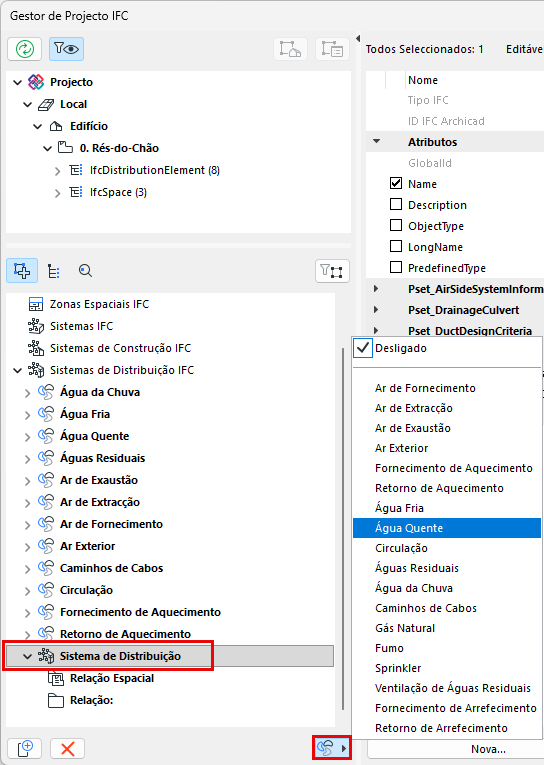
Task: Click the panel collapse arrow at top
Action: click(x=358, y=38)
